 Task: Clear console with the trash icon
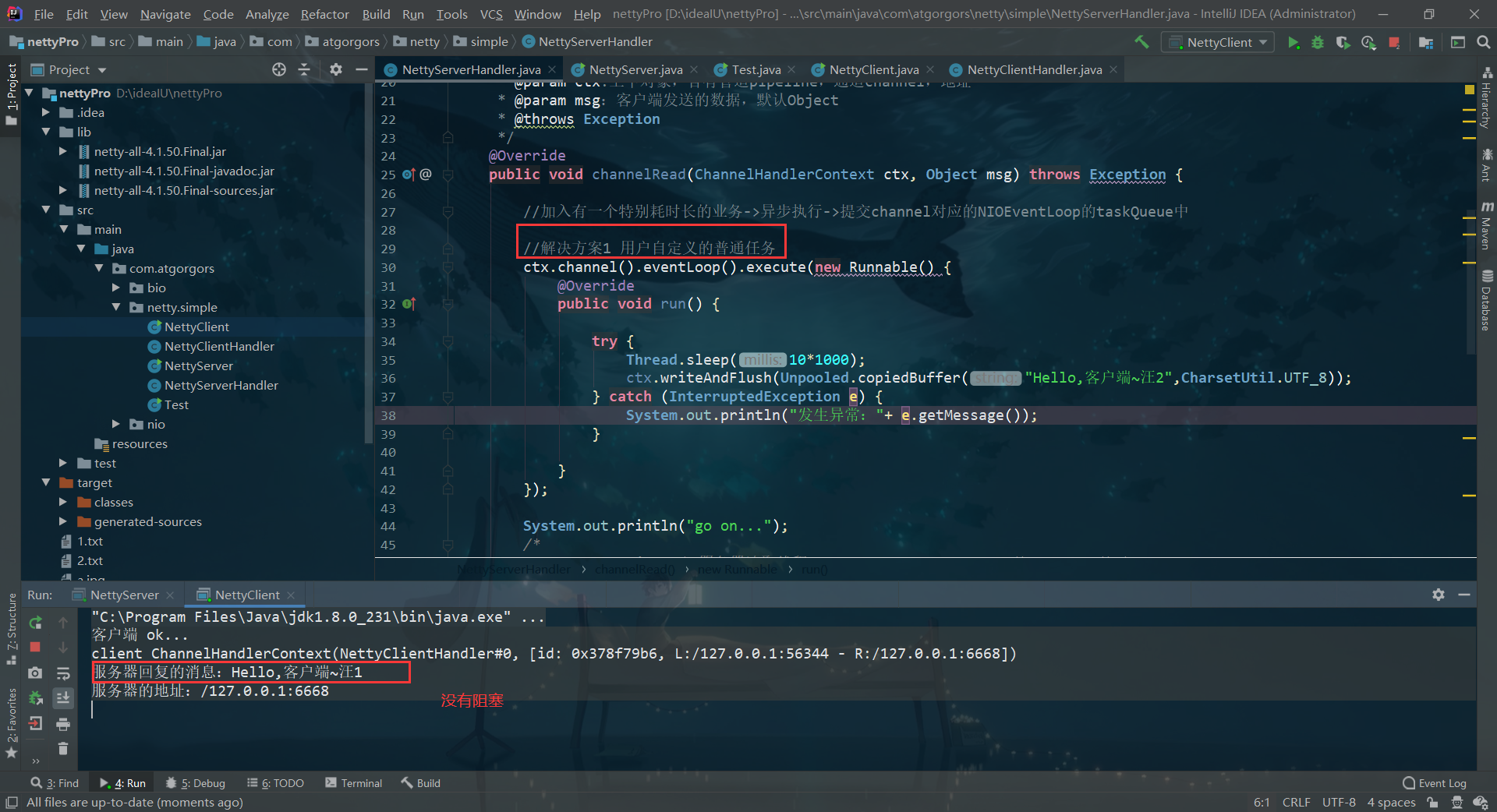click(x=63, y=749)
